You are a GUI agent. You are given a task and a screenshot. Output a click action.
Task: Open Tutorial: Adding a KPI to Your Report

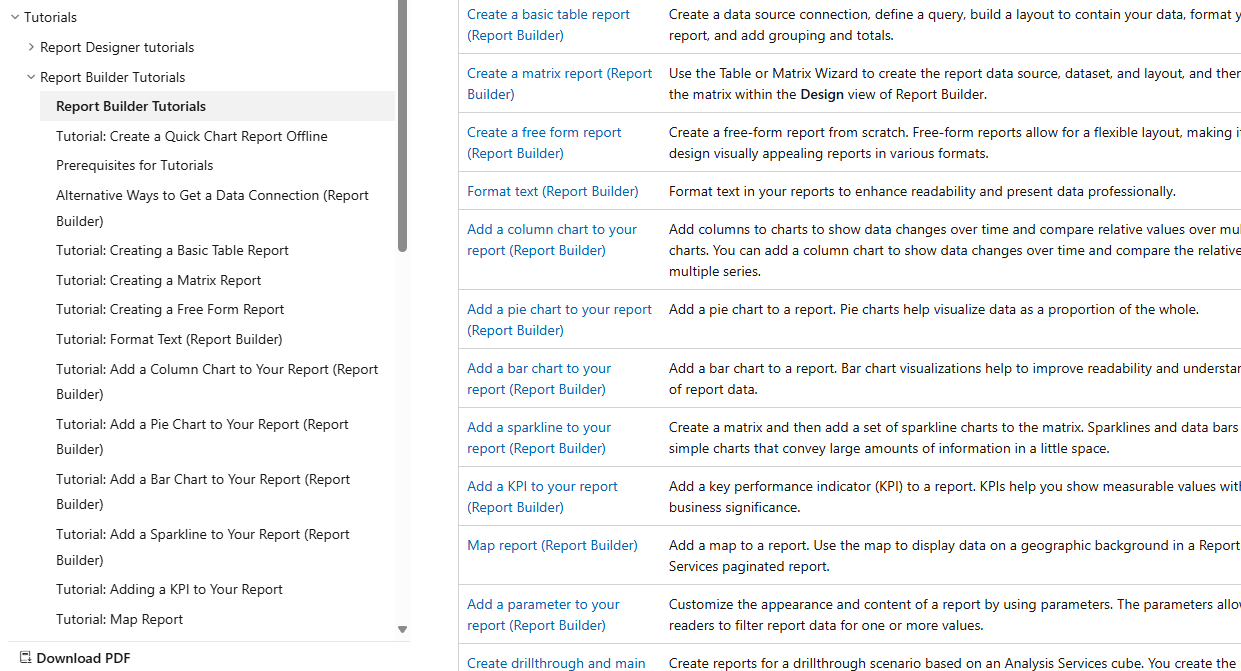coord(169,589)
